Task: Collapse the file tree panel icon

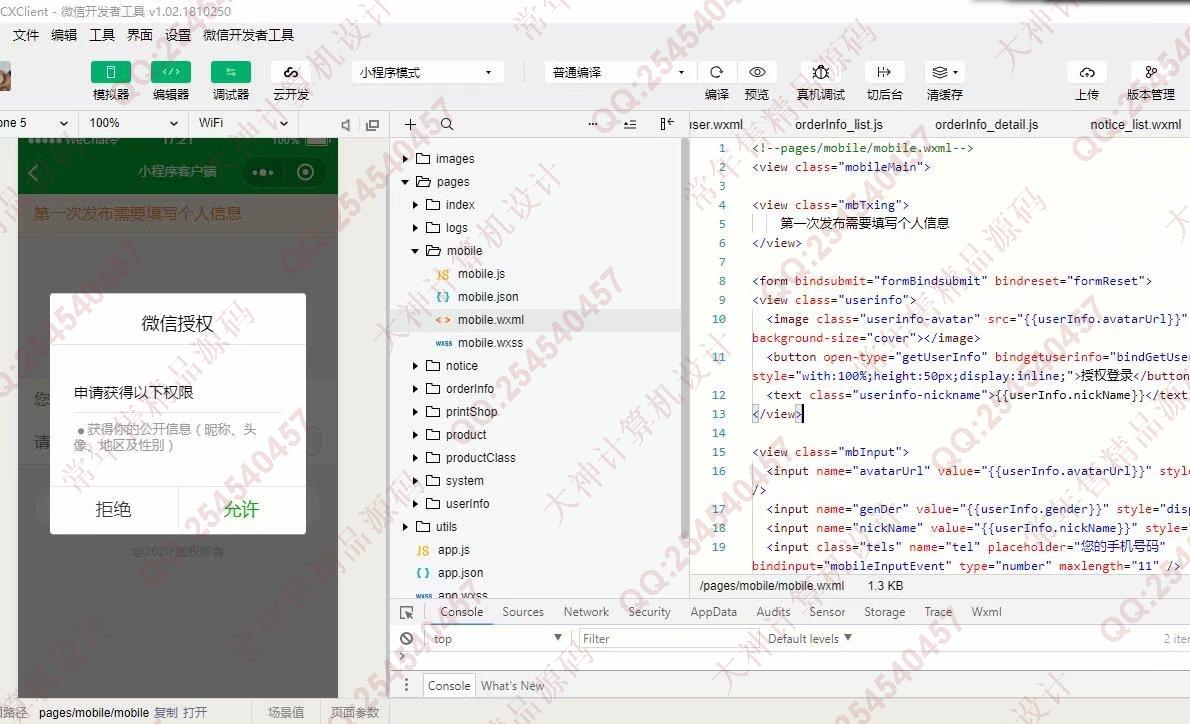Action: (666, 124)
